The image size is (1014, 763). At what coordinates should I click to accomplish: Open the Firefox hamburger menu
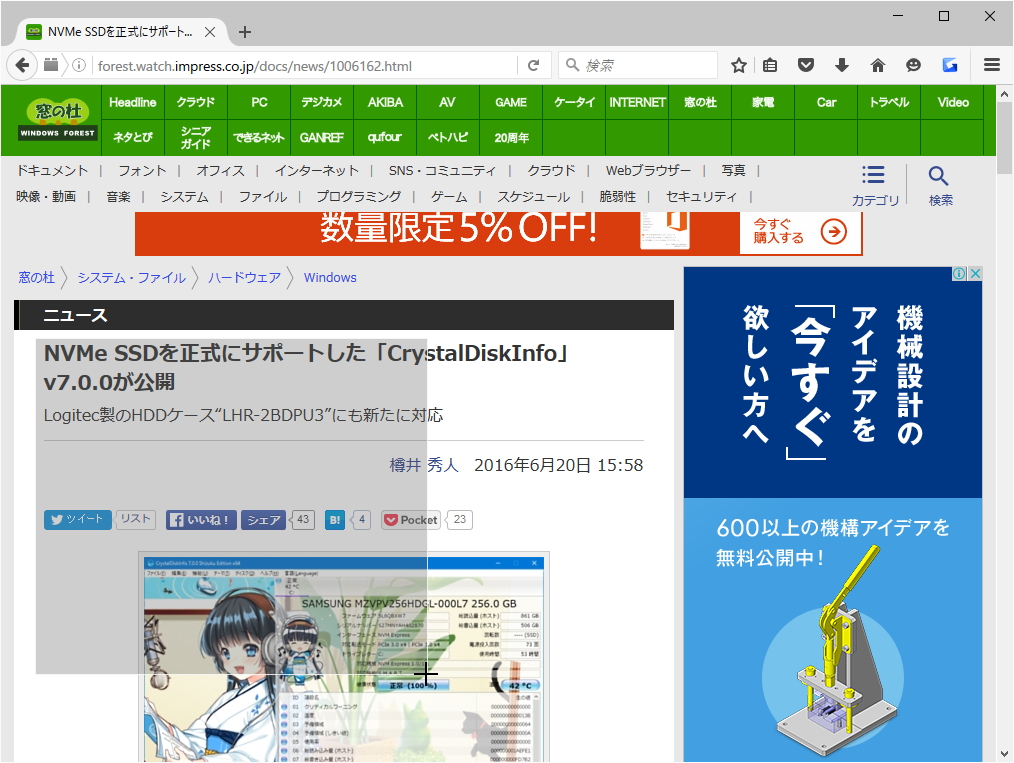(x=991, y=65)
